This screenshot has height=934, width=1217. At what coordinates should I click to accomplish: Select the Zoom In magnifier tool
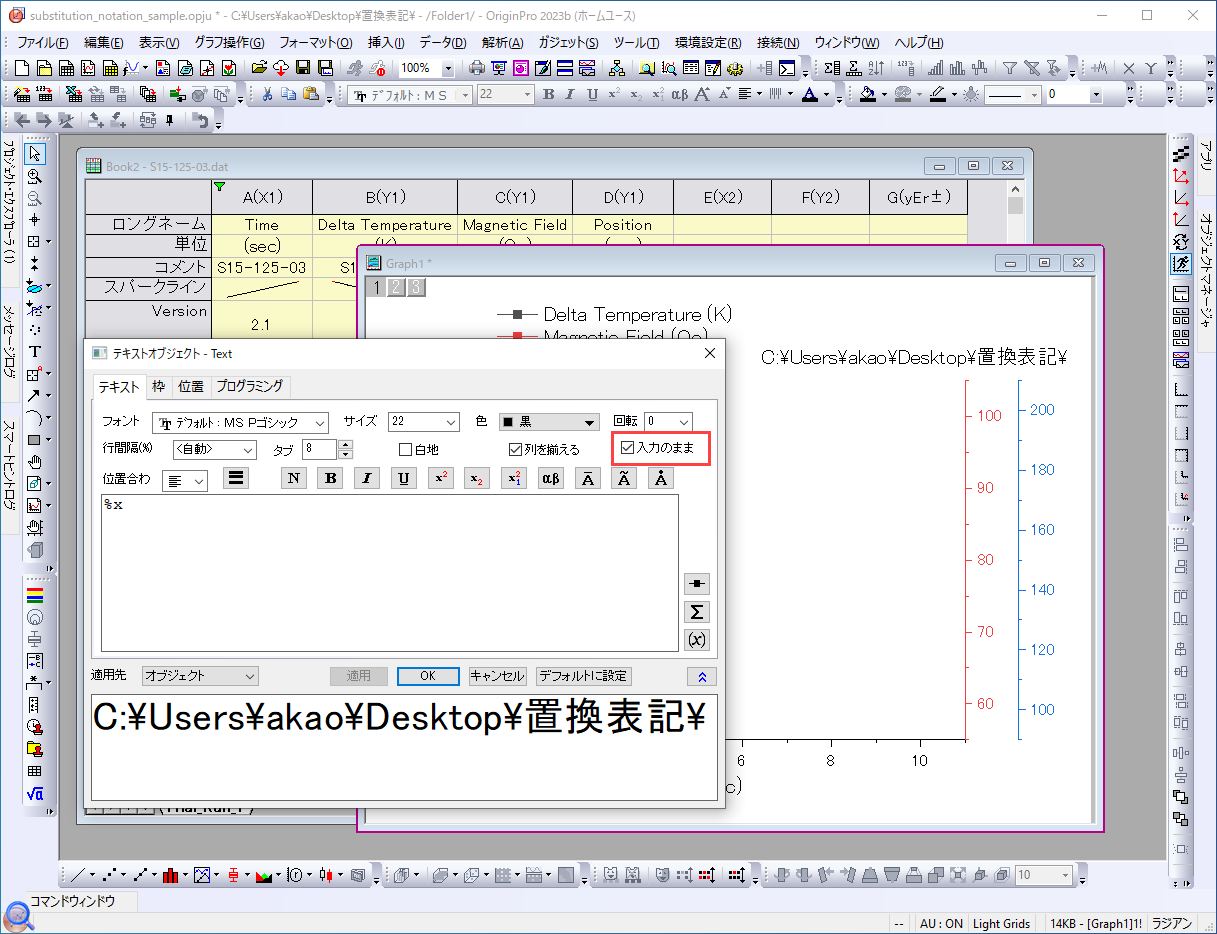35,175
